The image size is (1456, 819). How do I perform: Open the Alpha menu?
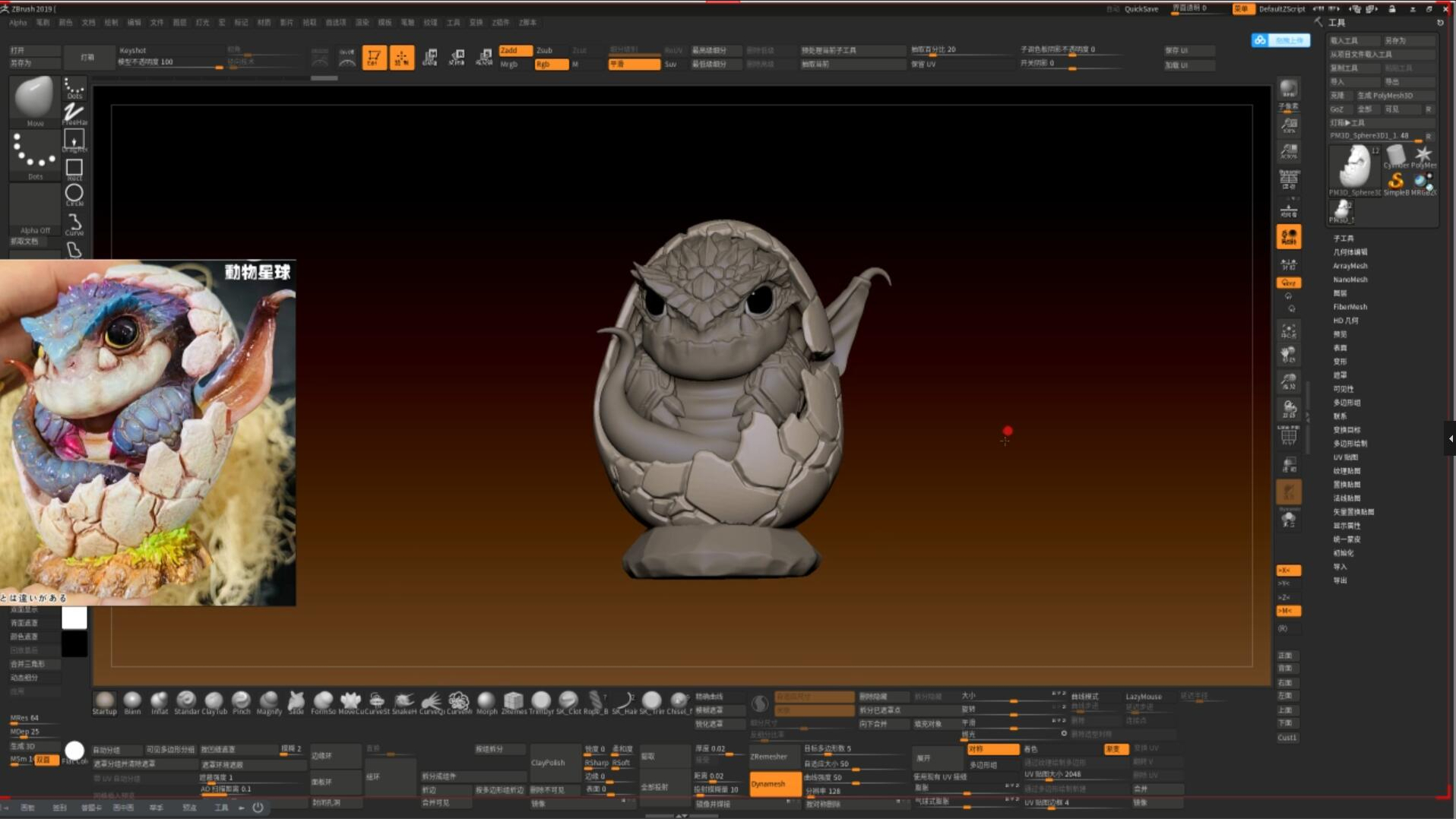click(x=18, y=23)
